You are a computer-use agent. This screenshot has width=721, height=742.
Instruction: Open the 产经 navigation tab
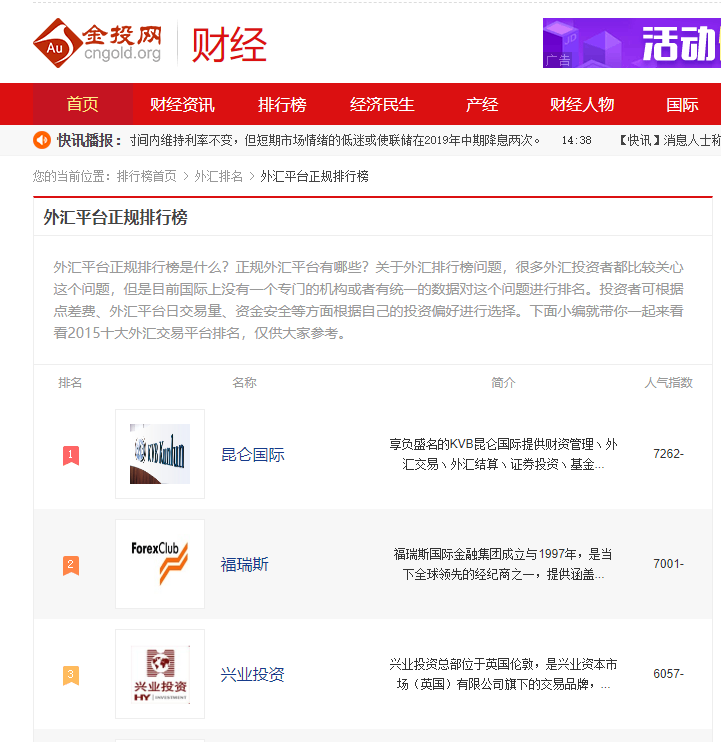coord(482,104)
